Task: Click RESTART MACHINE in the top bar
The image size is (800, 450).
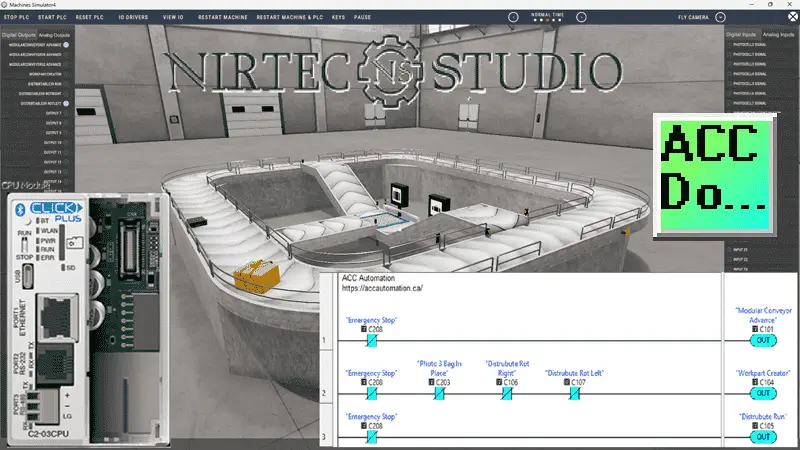Action: [222, 17]
